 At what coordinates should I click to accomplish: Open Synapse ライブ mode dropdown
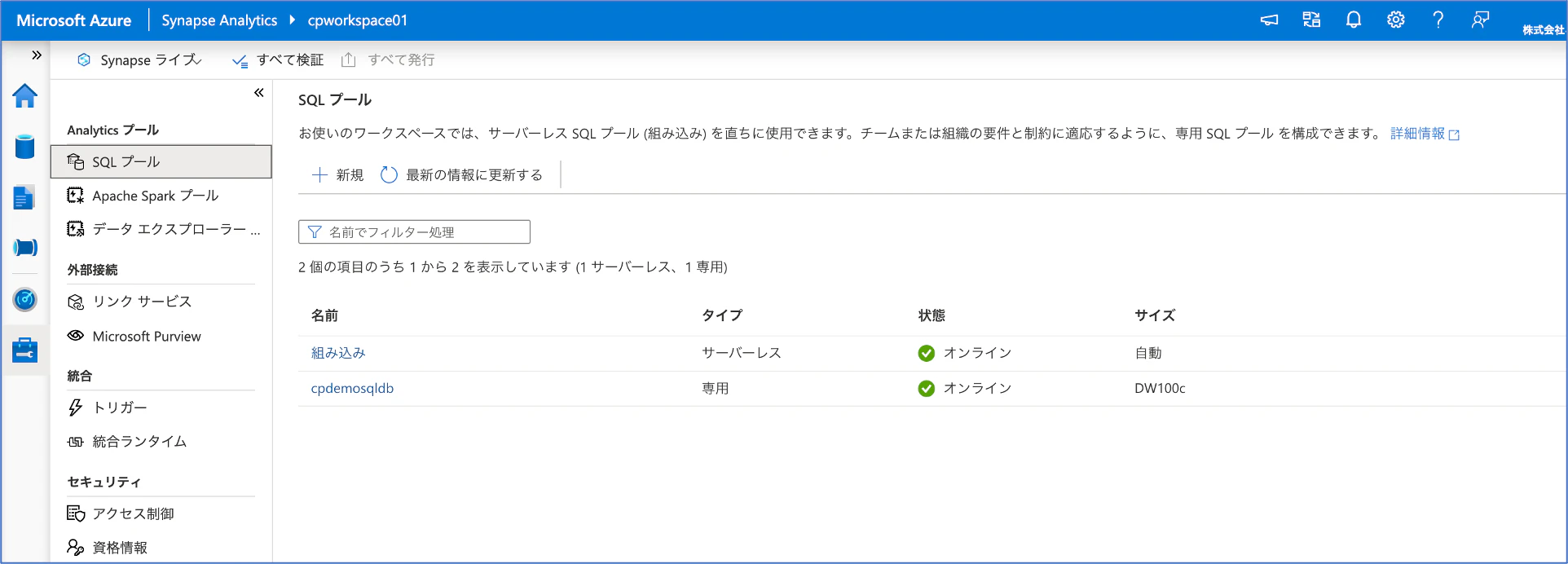pyautogui.click(x=139, y=60)
